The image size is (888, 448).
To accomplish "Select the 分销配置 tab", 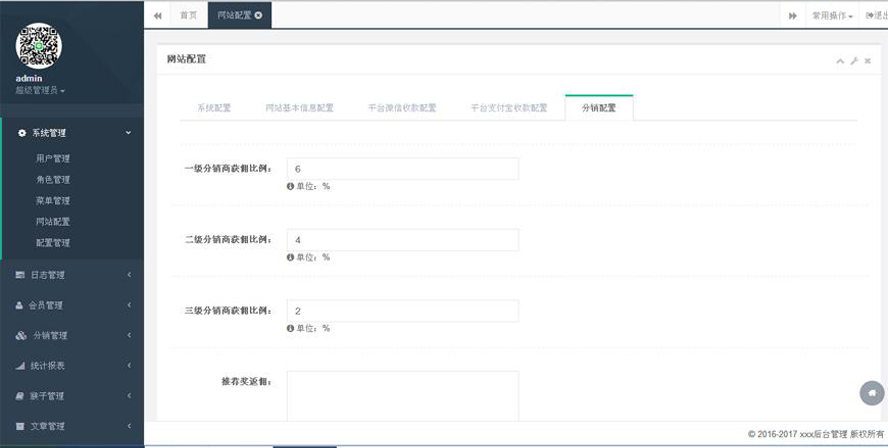I will coord(599,108).
